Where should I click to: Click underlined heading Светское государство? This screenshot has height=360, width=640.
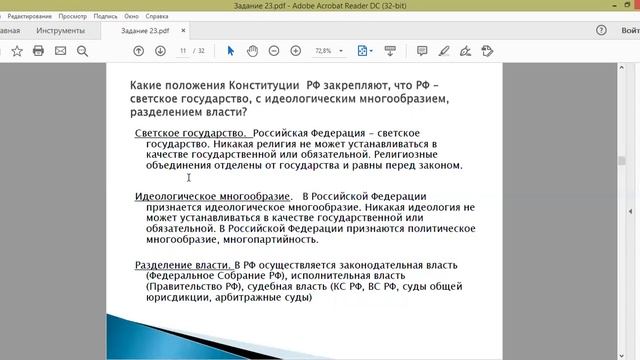point(190,133)
